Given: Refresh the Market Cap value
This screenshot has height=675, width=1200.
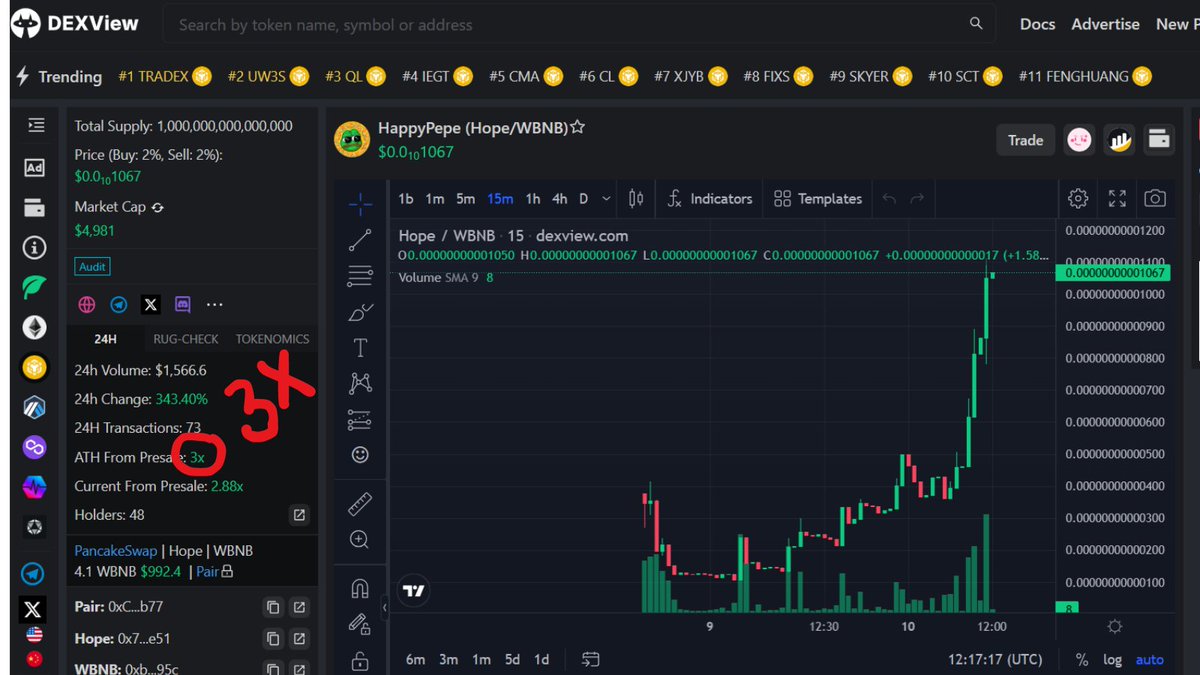Looking at the screenshot, I should click(x=157, y=207).
